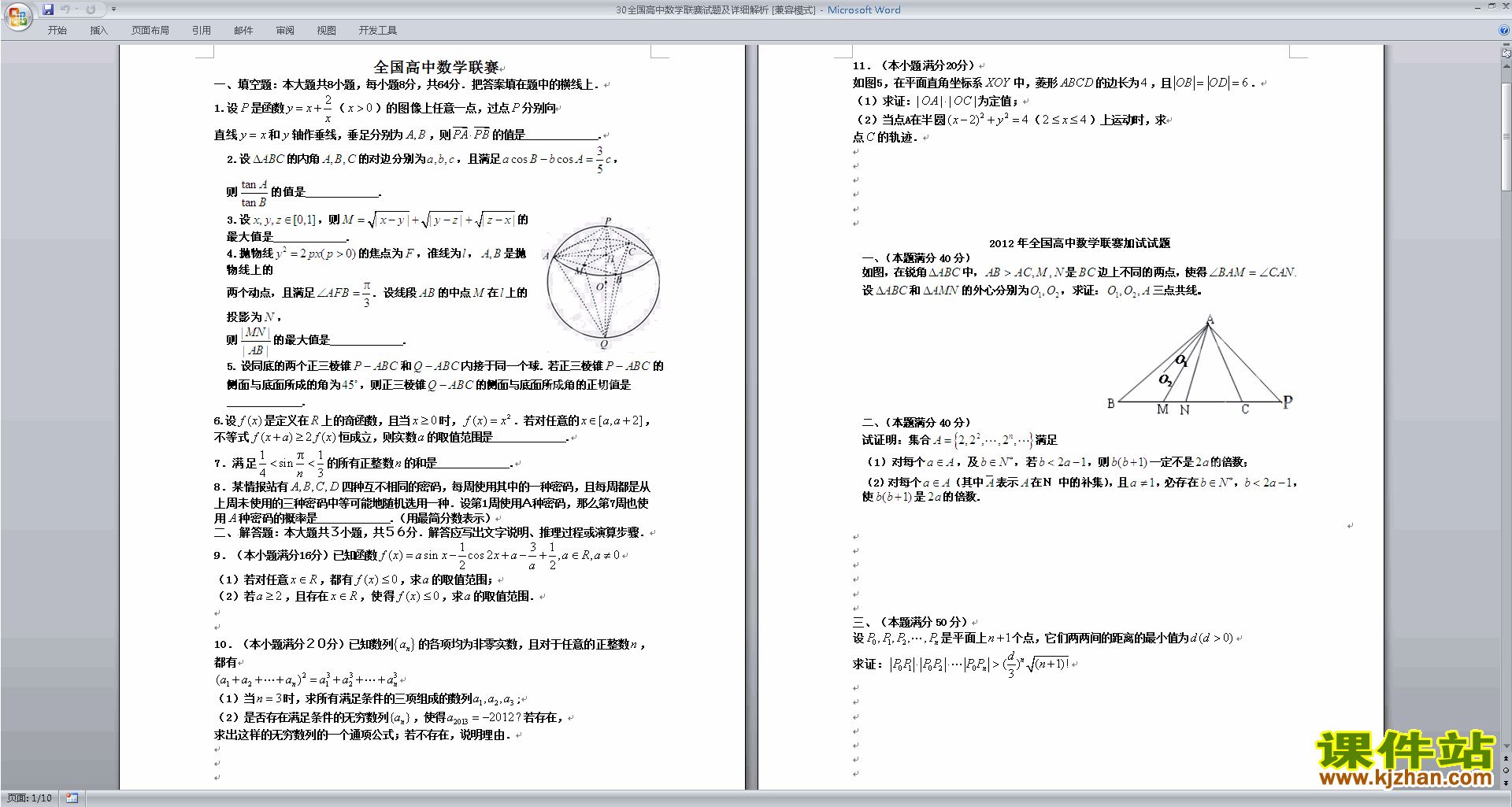Open the 开发工具 ribbon tab
This screenshot has width=1512, height=807.
pyautogui.click(x=377, y=31)
